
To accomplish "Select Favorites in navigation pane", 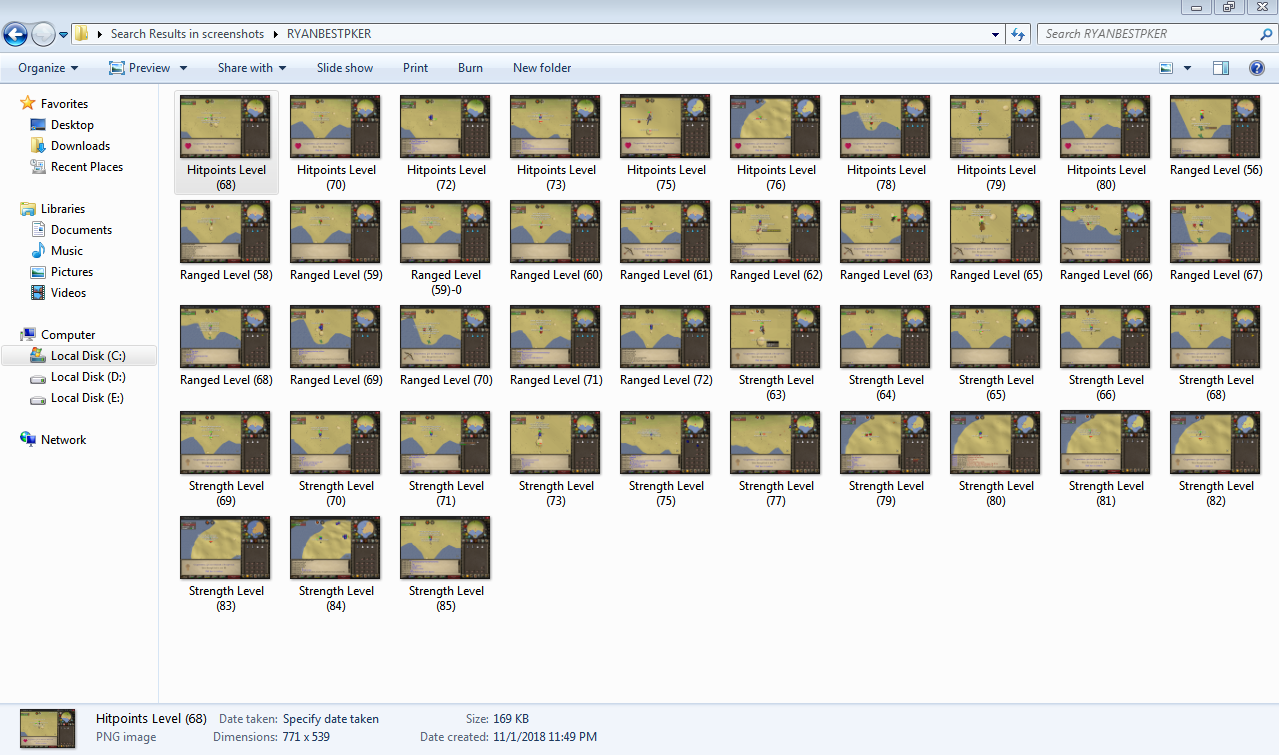I will 64,104.
